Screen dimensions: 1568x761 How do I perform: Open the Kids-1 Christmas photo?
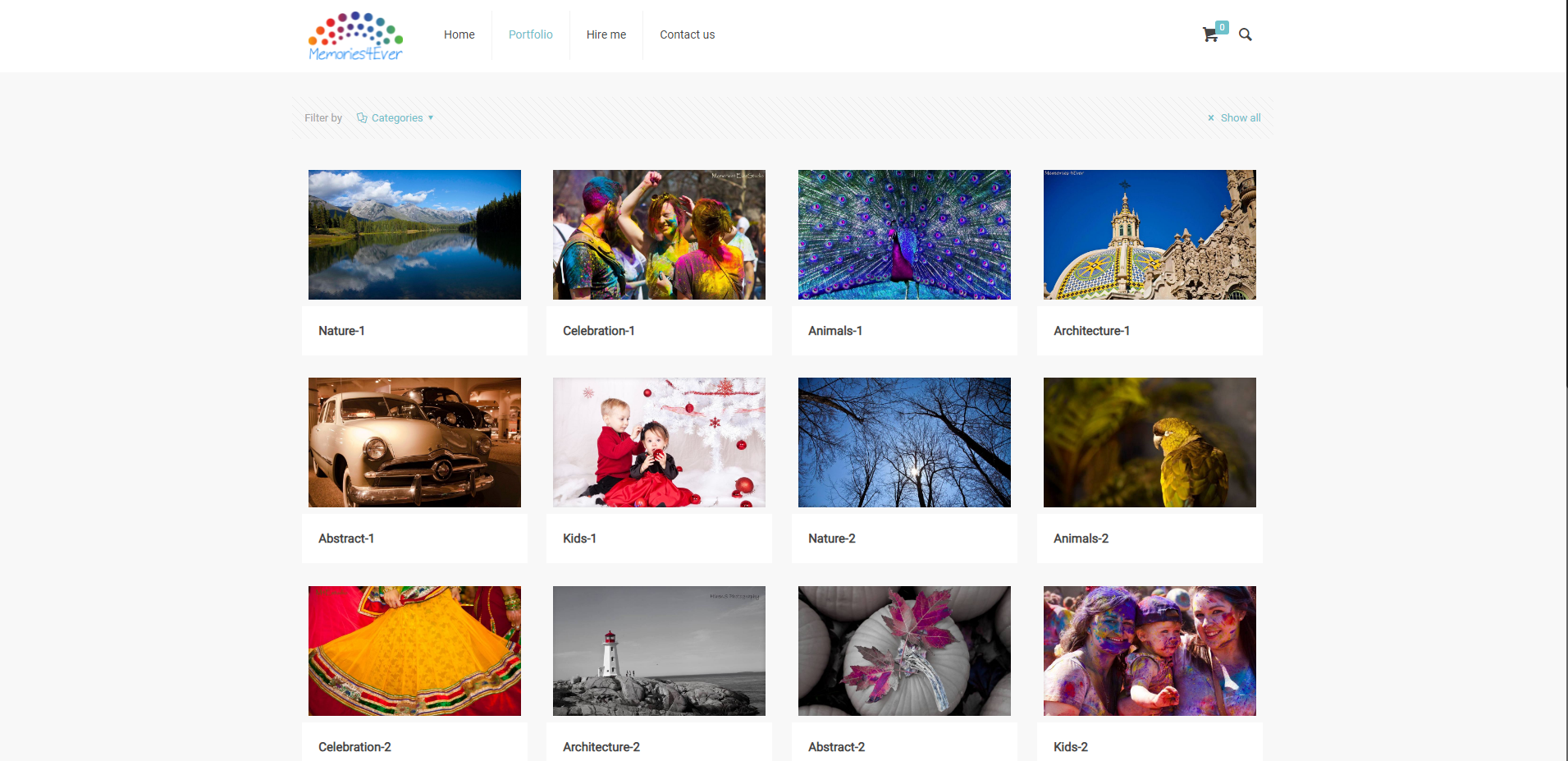pos(659,442)
